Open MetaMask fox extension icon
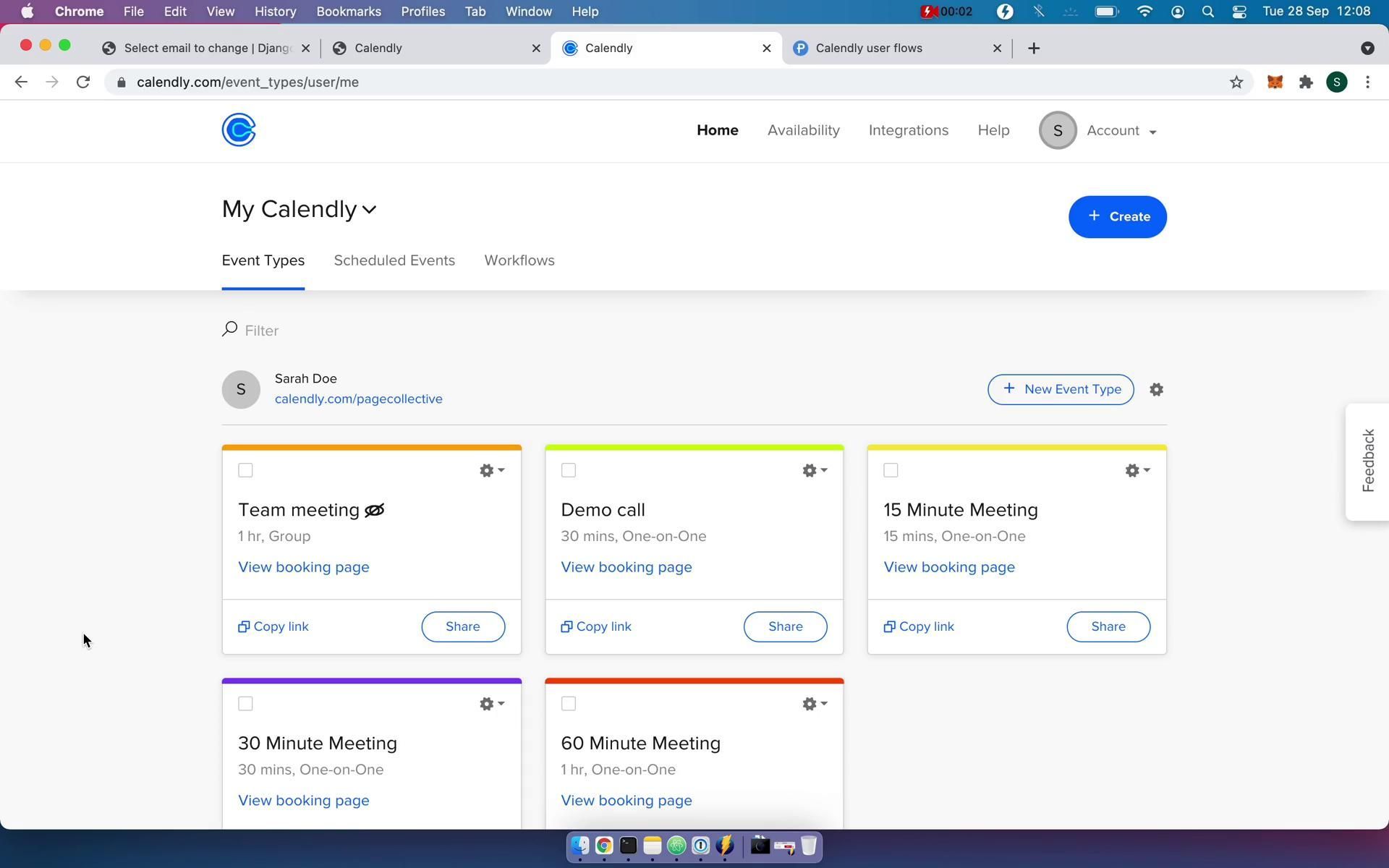The width and height of the screenshot is (1389, 868). [x=1275, y=82]
